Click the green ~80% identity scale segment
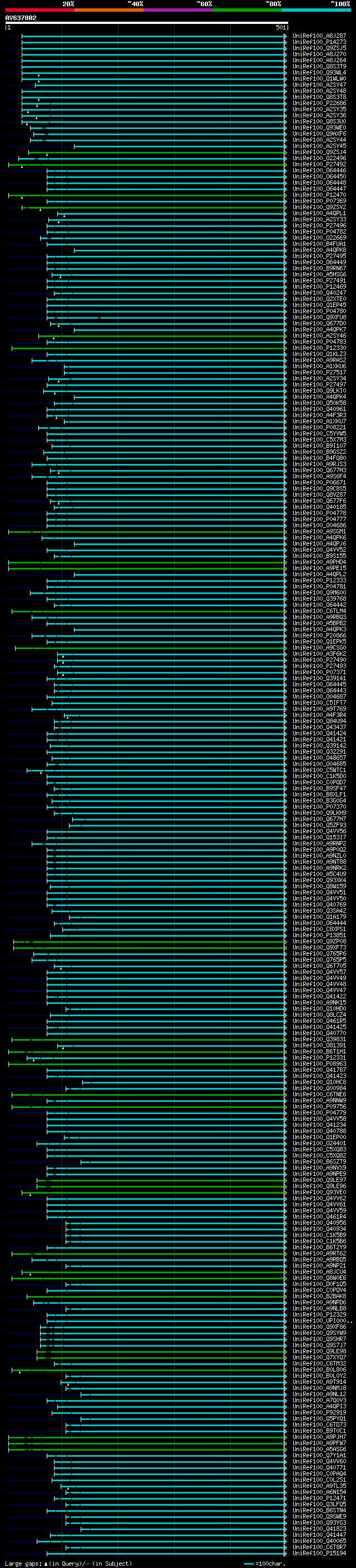This screenshot has height=1568, width=356. (247, 10)
